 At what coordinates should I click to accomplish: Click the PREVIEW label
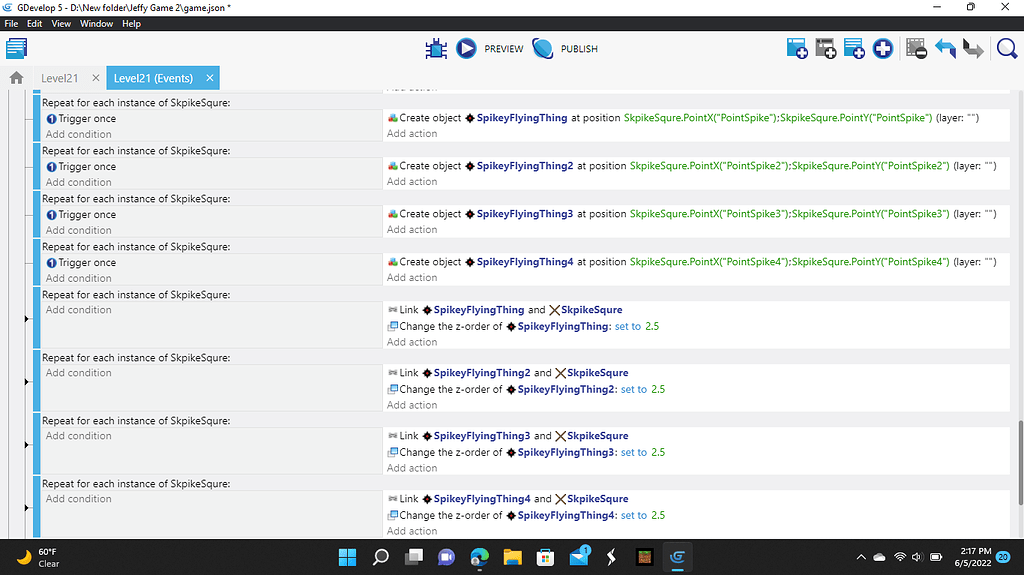coord(504,49)
